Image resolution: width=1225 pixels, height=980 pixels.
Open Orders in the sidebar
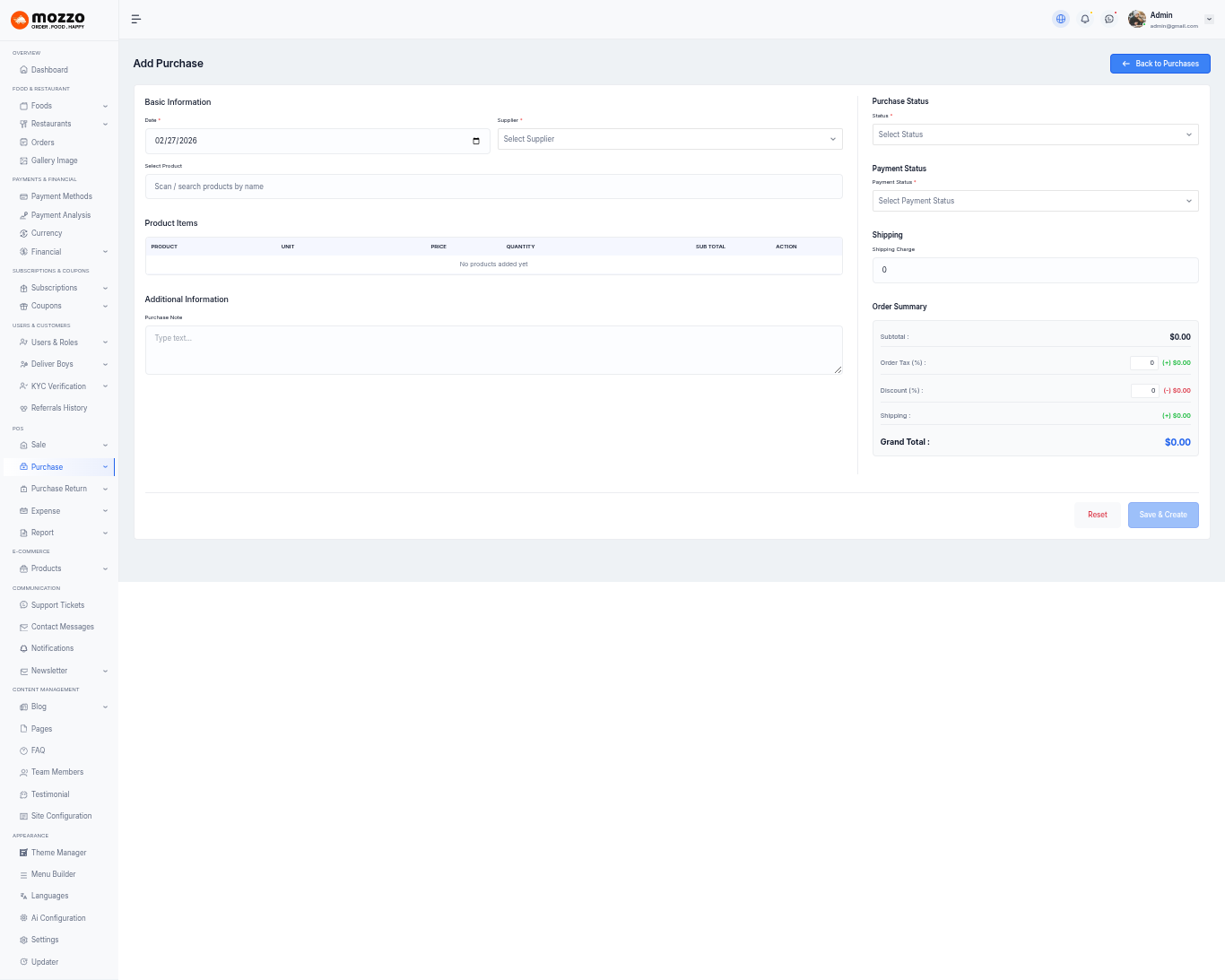pyautogui.click(x=42, y=143)
